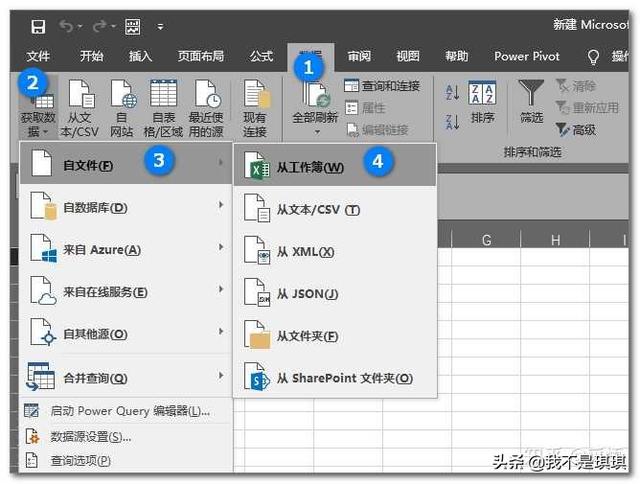Open the Customize Quick Access Toolbar arrow
Image resolution: width=640 pixels, height=484 pixels.
(160, 27)
